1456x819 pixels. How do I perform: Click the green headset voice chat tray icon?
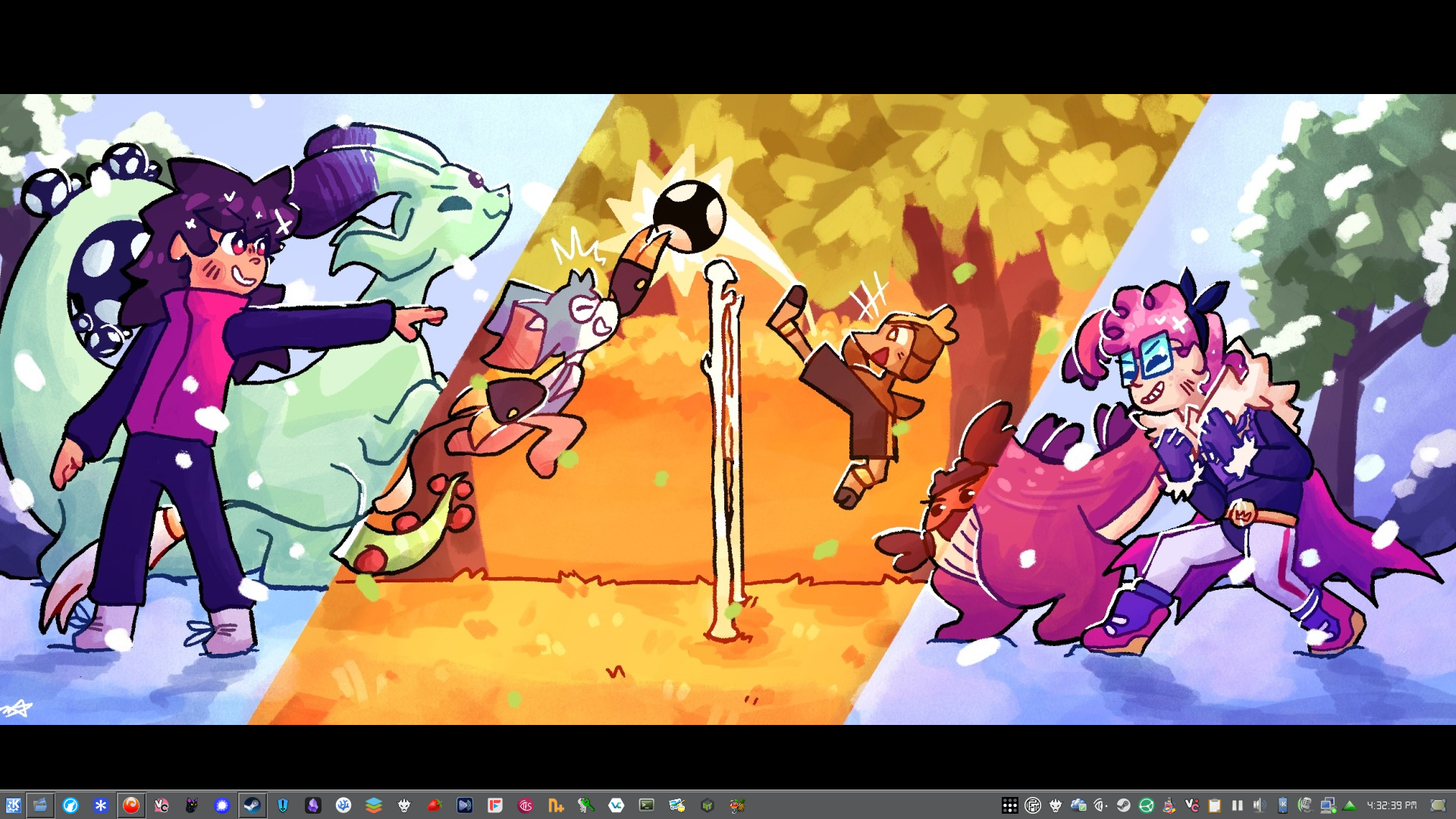(1305, 805)
